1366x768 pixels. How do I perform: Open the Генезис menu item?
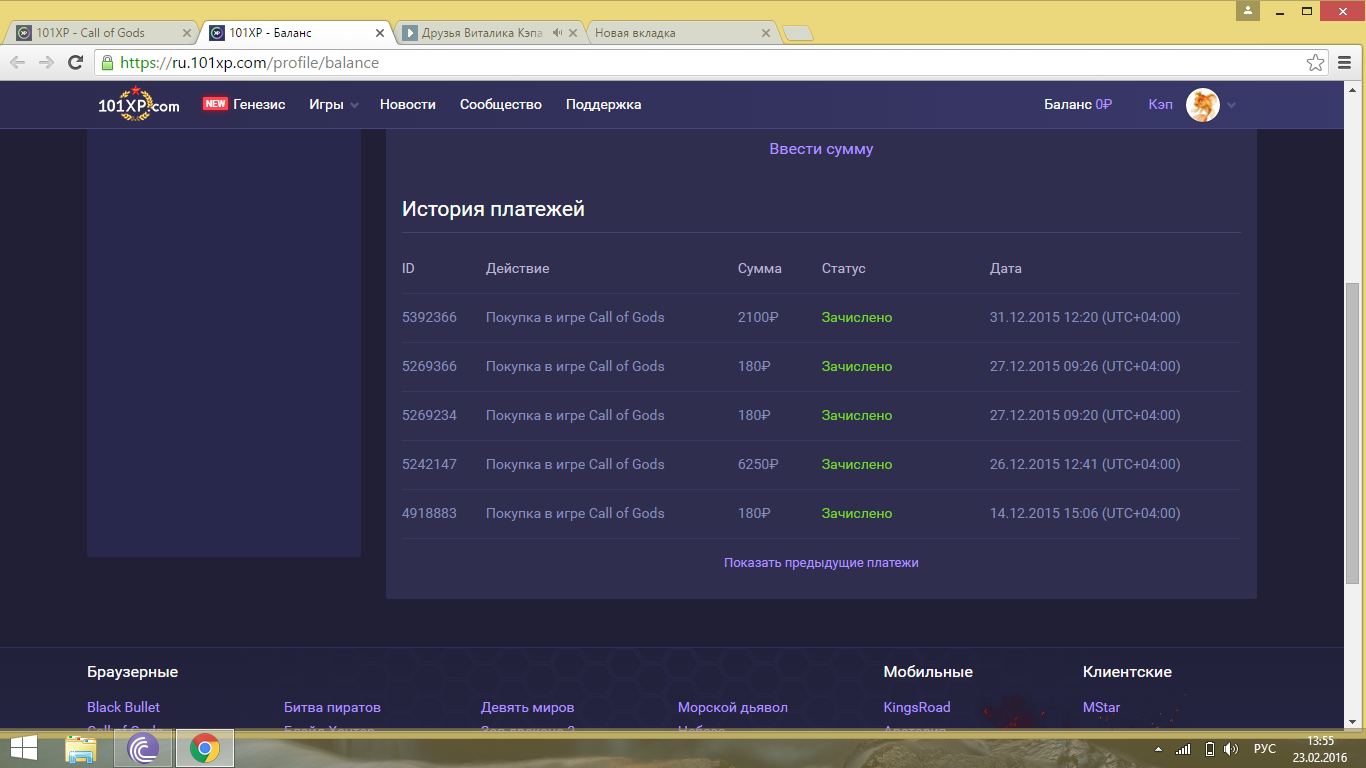259,104
